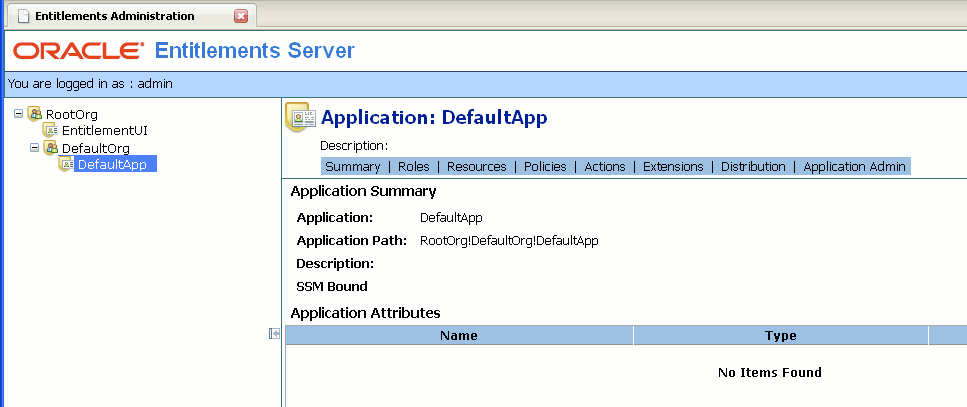This screenshot has width=967, height=407.
Task: Select RootOrg in the tree
Action: tap(72, 115)
